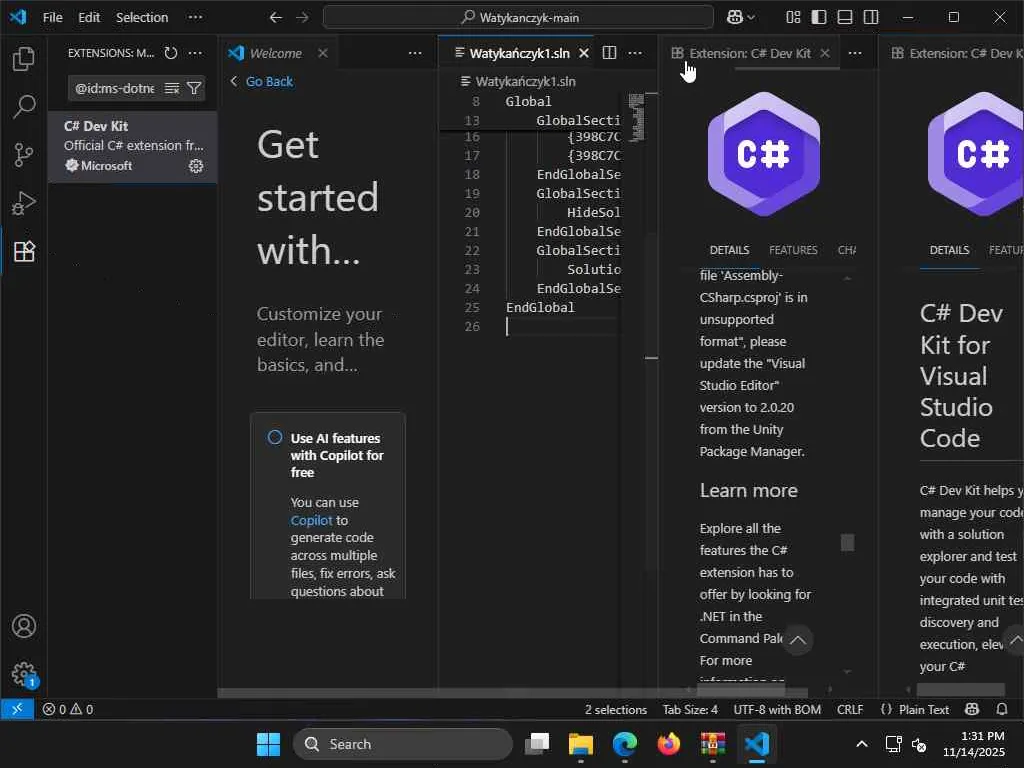Viewport: 1024px width, 768px height.
Task: Click the Tab Size: 4 status item
Action: point(690,709)
